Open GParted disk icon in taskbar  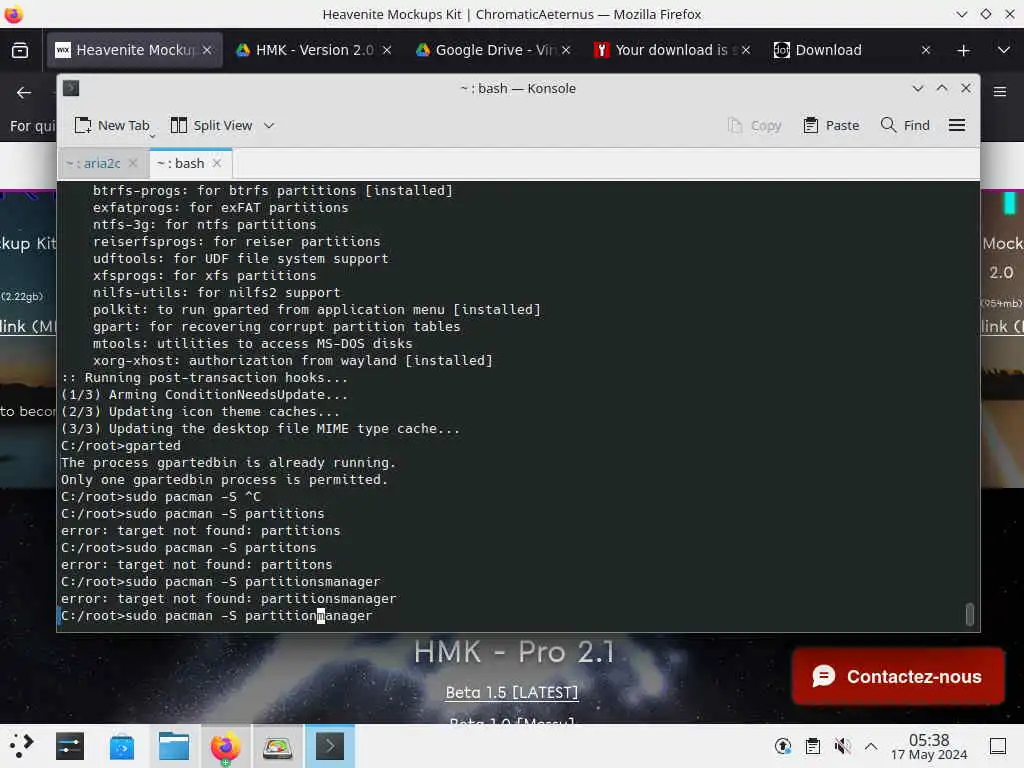(x=278, y=746)
